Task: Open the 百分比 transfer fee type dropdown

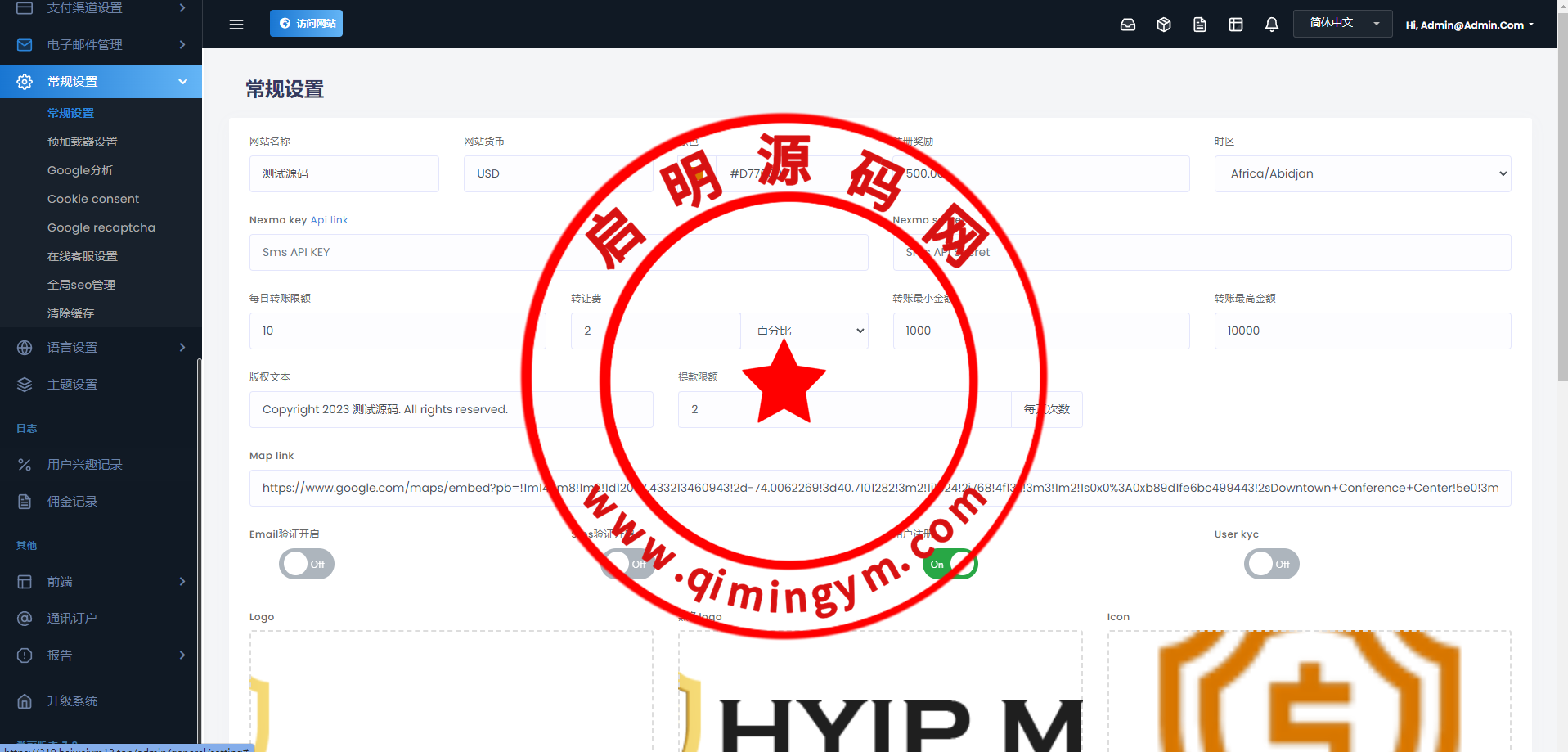Action: click(804, 331)
